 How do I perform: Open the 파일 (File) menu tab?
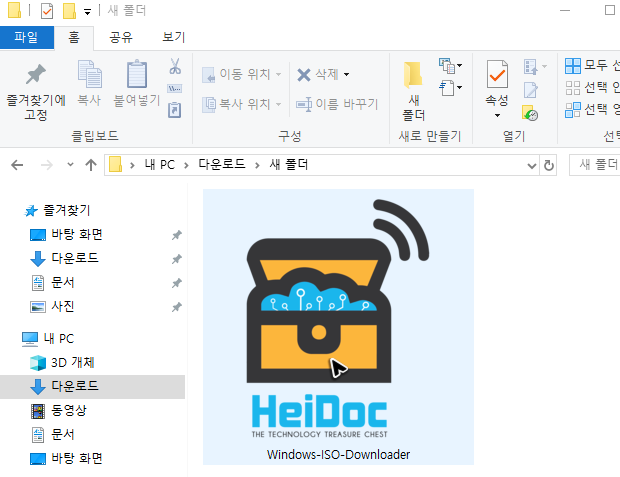coord(26,37)
